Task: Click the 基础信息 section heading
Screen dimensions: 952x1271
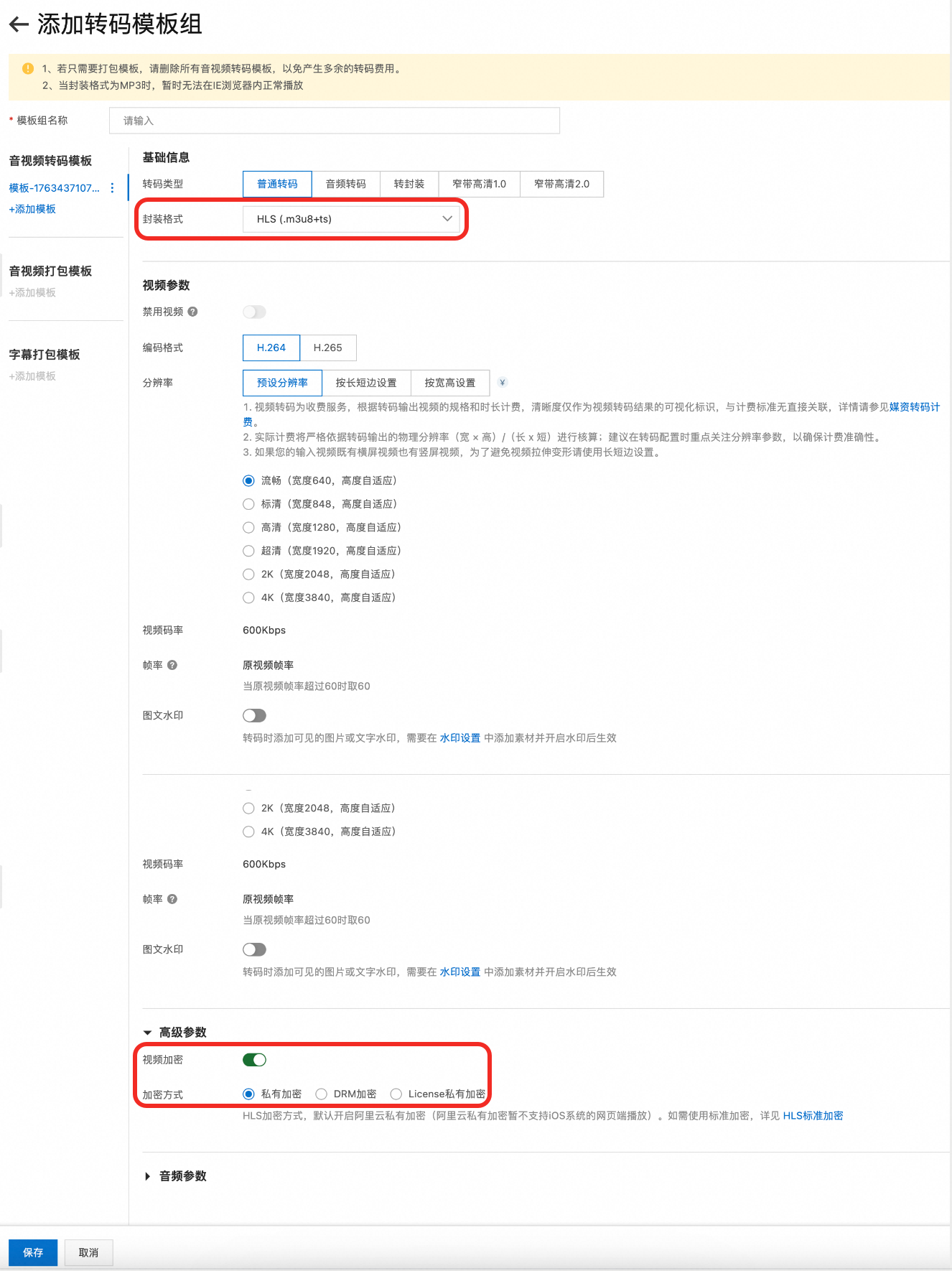Action: tap(166, 157)
